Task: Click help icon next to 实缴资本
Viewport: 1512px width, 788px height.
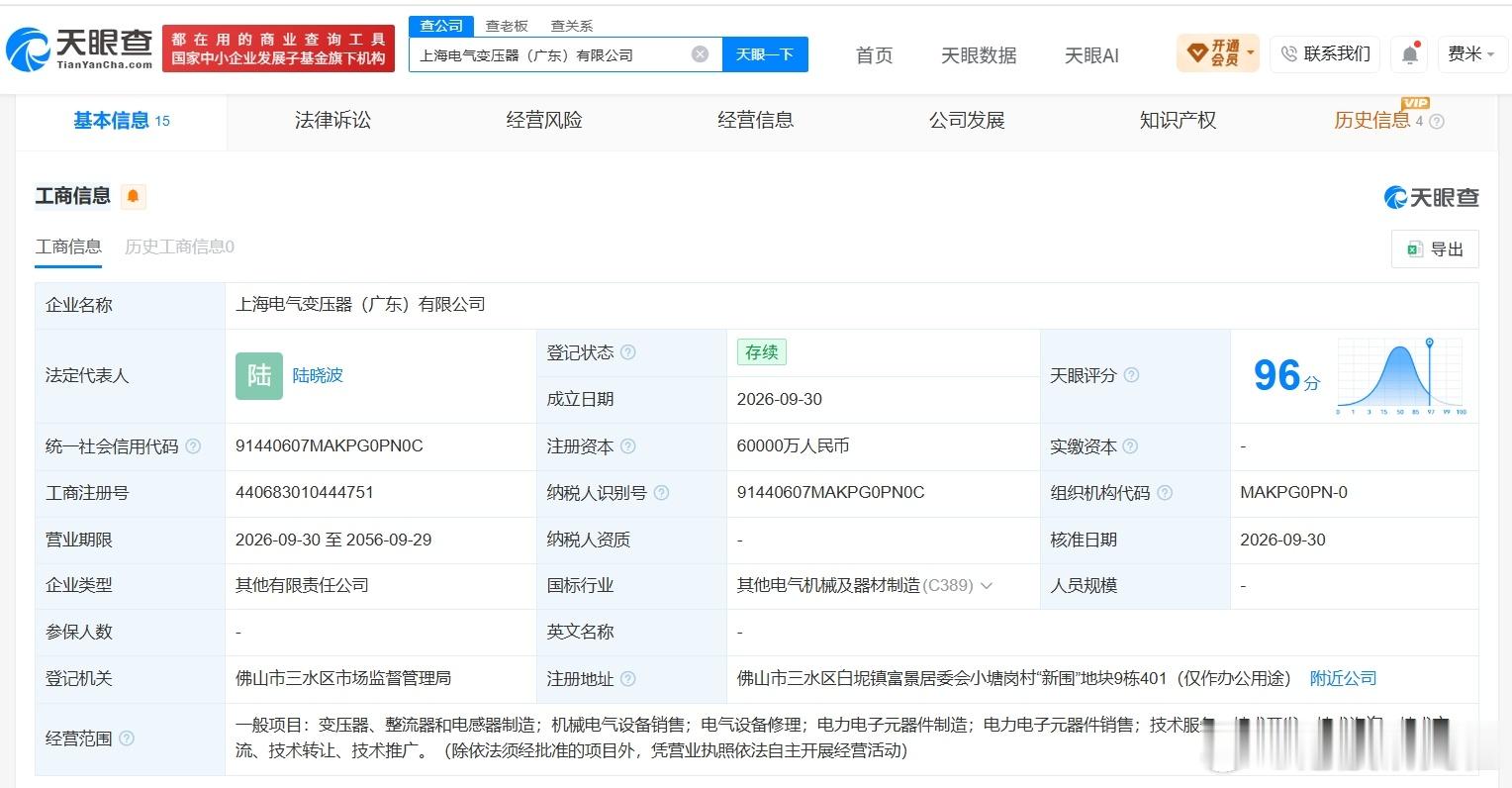Action: 1130,446
